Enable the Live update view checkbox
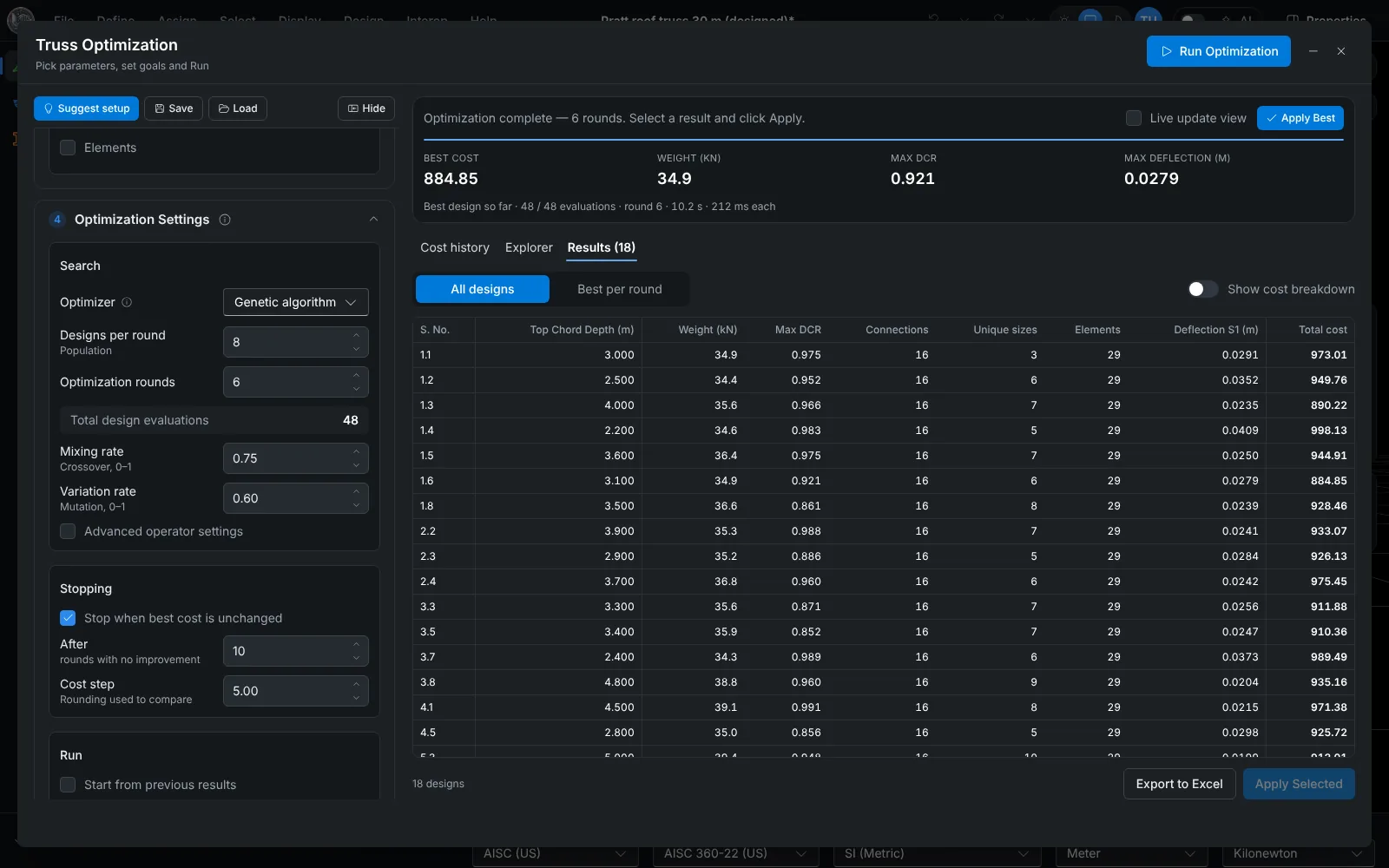 click(1134, 118)
